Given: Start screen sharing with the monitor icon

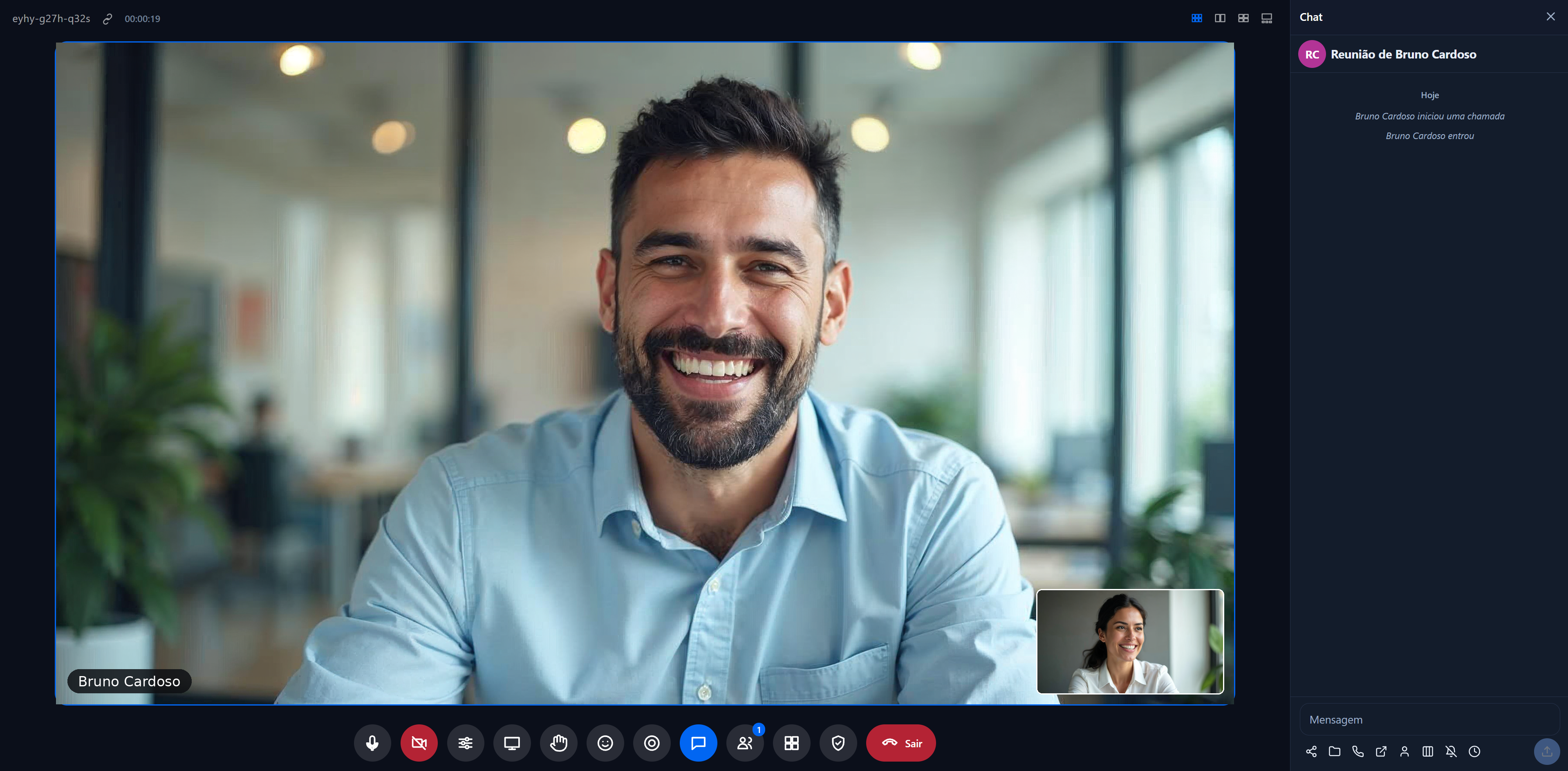Looking at the screenshot, I should tap(512, 742).
